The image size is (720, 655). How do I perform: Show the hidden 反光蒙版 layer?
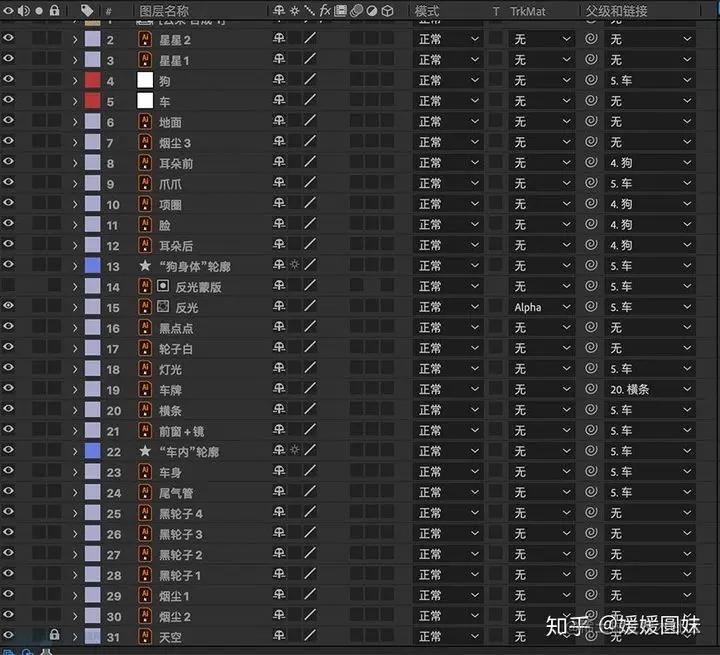8,285
